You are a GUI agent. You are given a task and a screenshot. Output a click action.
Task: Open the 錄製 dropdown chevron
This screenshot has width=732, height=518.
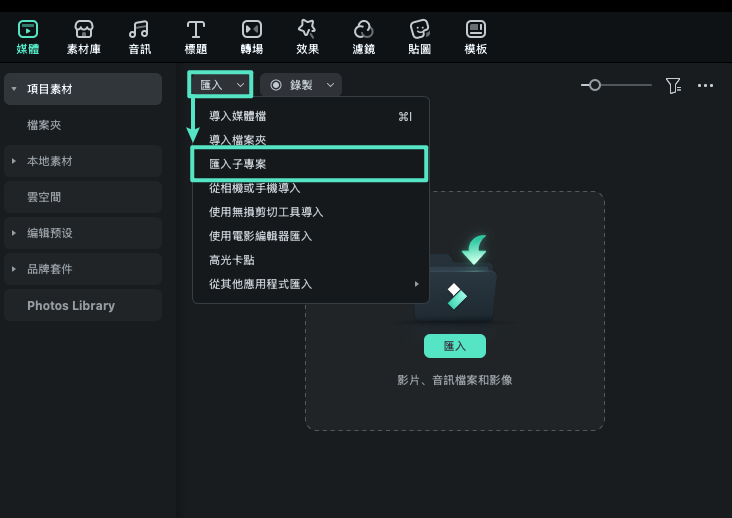click(330, 85)
